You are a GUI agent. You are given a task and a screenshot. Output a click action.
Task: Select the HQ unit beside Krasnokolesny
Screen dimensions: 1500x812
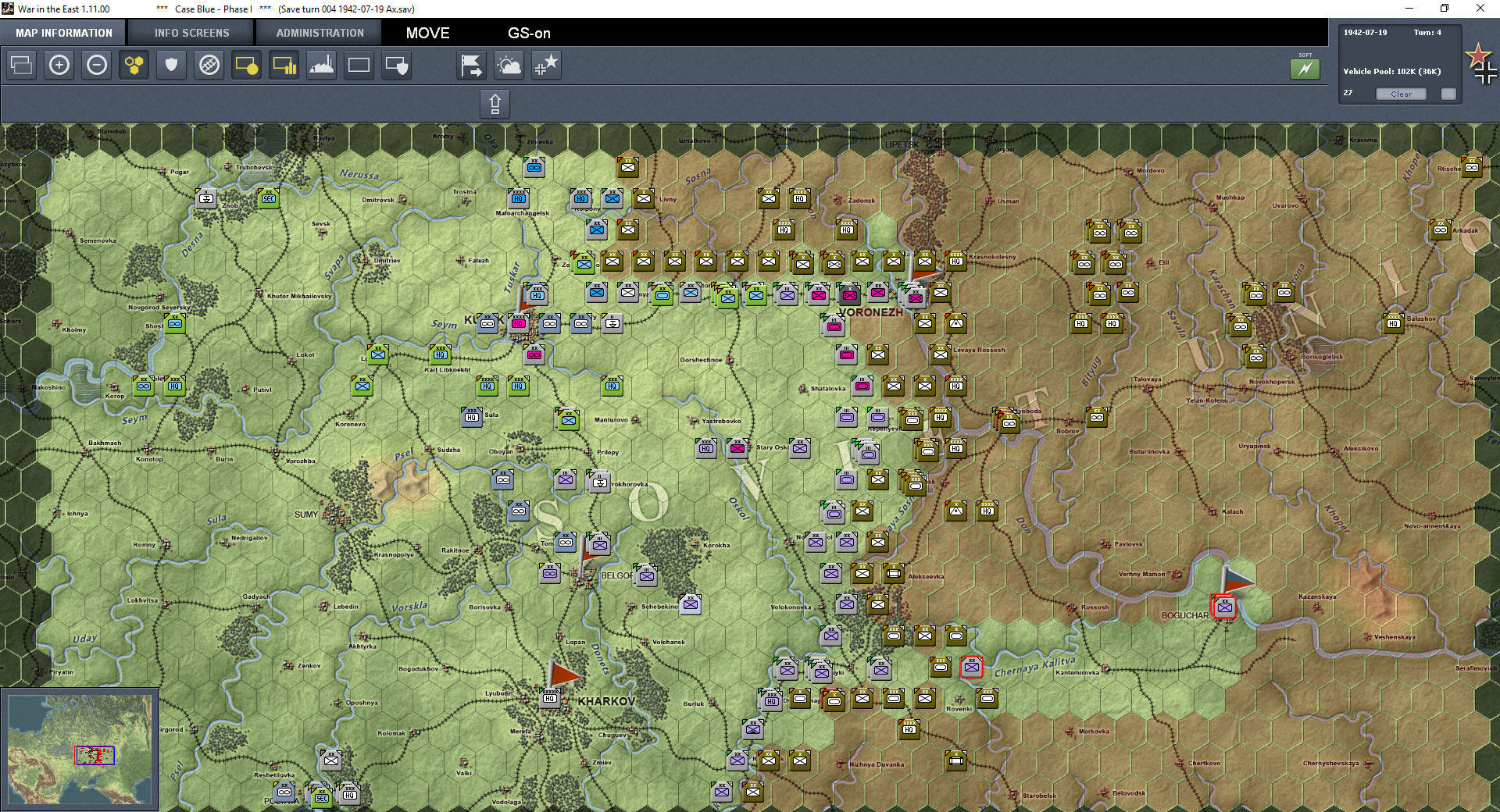tap(956, 261)
